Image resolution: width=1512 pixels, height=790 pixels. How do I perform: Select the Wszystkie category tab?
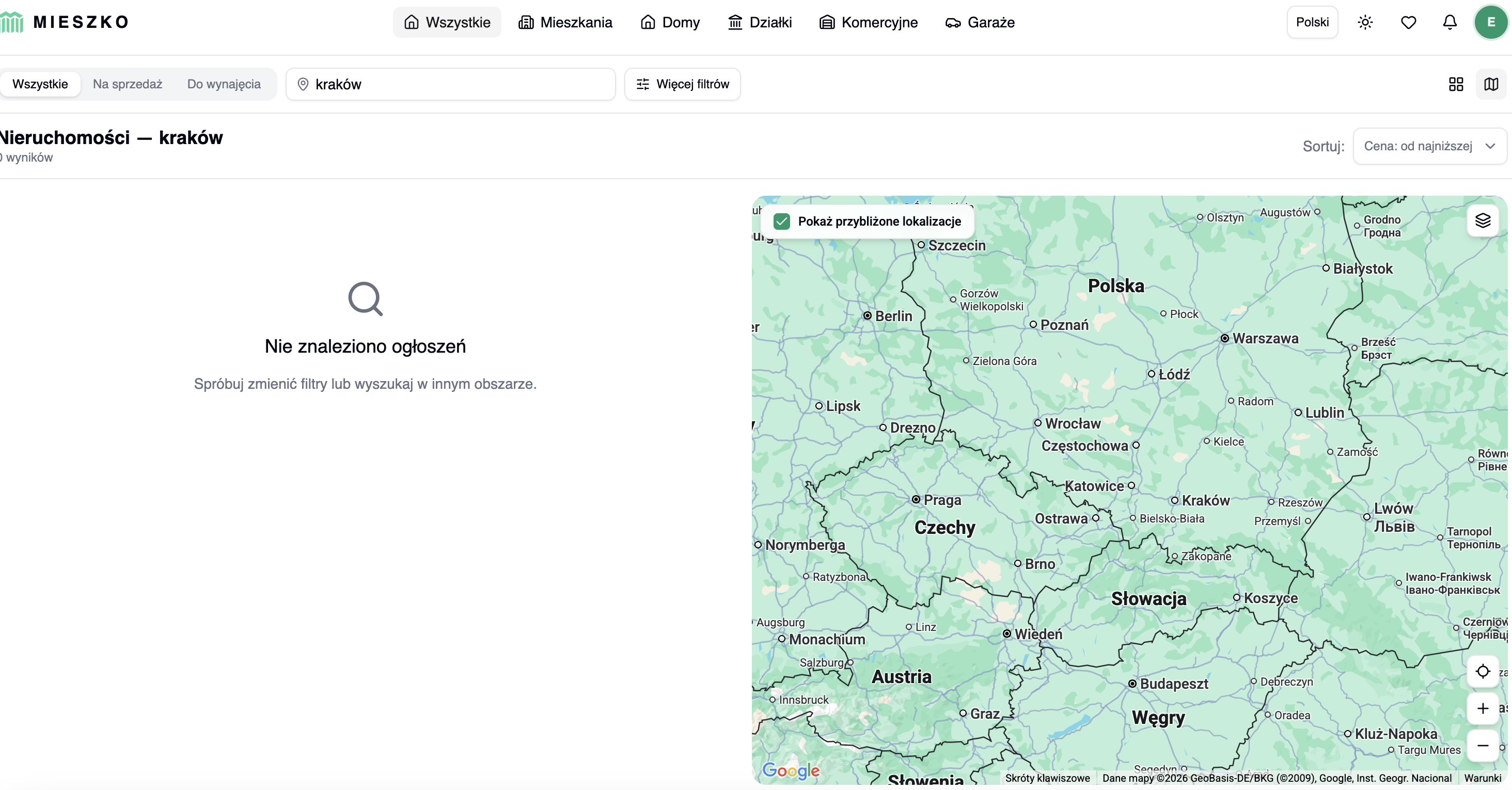(447, 22)
